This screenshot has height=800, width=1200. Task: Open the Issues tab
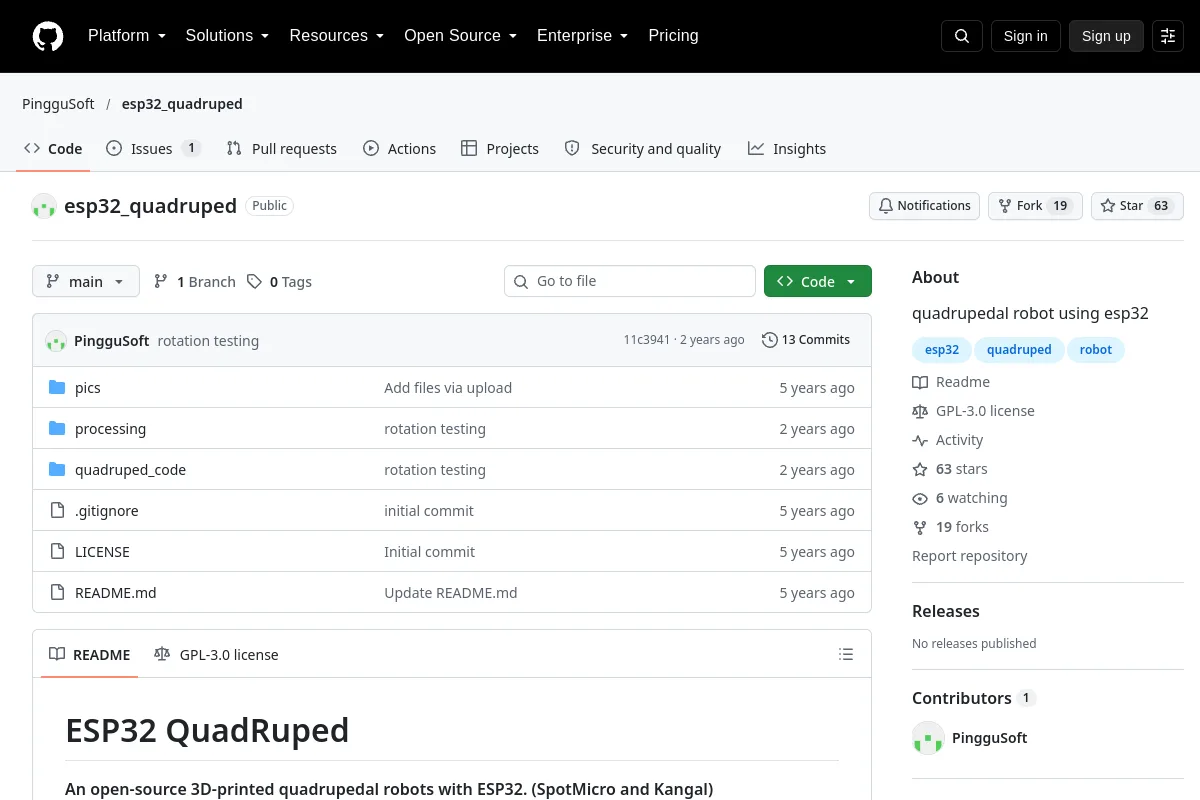(x=154, y=149)
